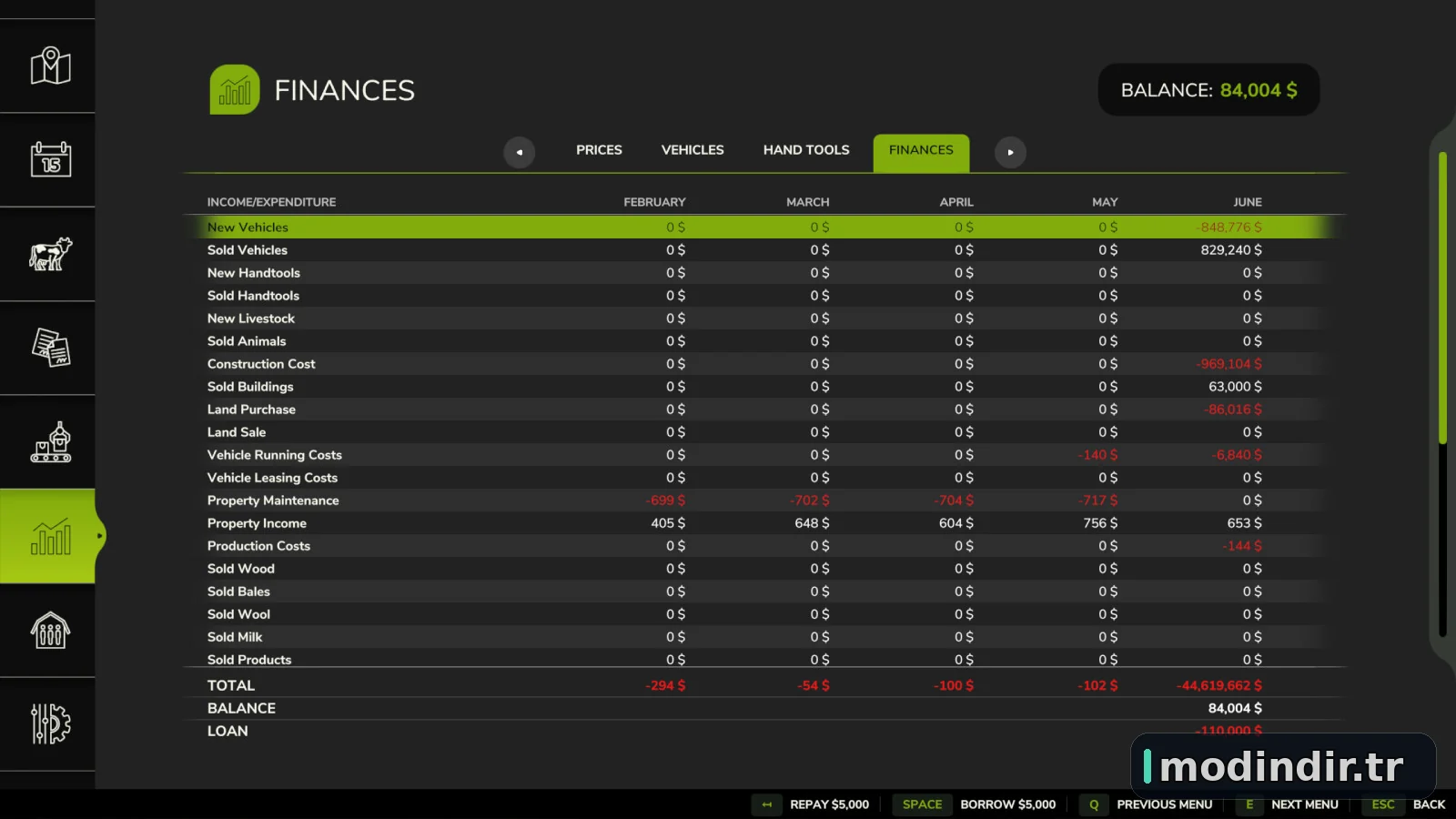Screen dimensions: 1456x819
Task: Click the MAY column header
Action: (x=1105, y=202)
